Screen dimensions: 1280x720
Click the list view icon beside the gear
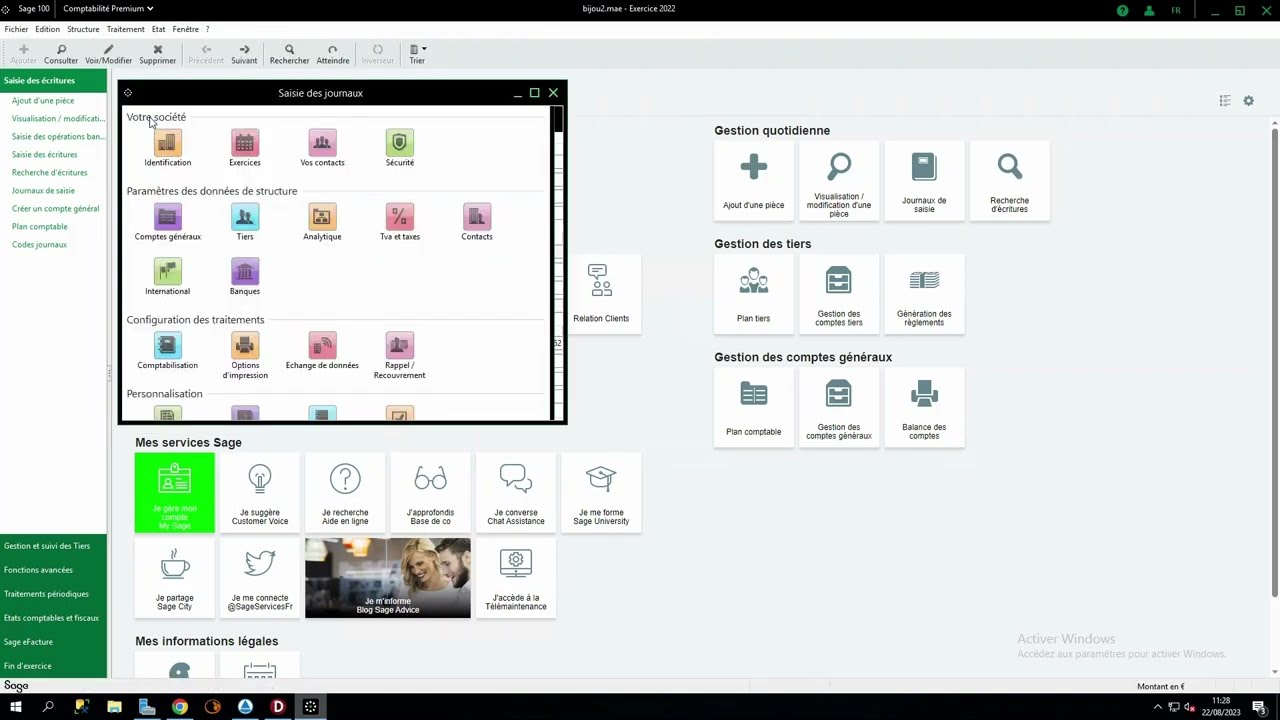coord(1225,101)
